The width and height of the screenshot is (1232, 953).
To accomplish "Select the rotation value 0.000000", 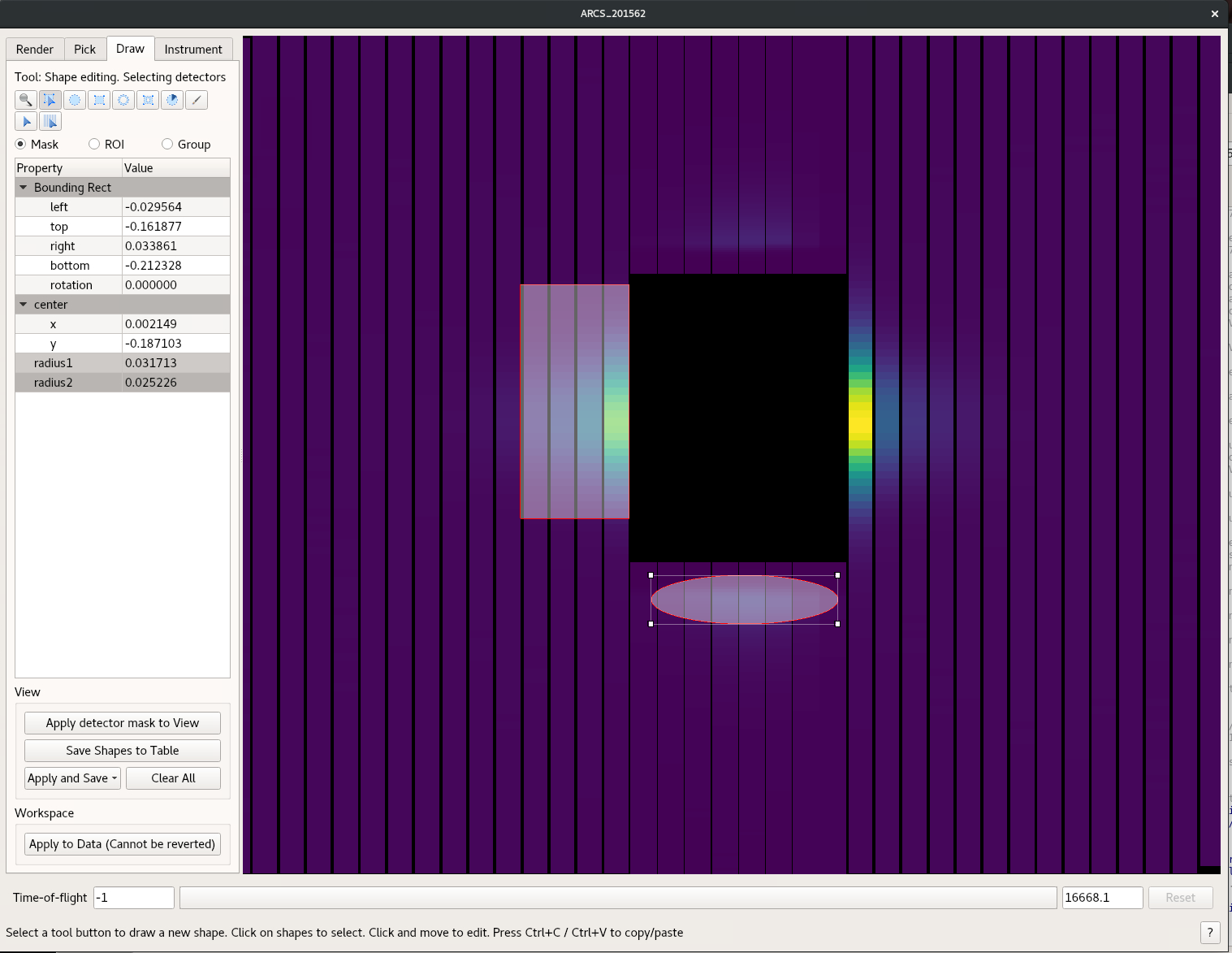I will [x=175, y=285].
